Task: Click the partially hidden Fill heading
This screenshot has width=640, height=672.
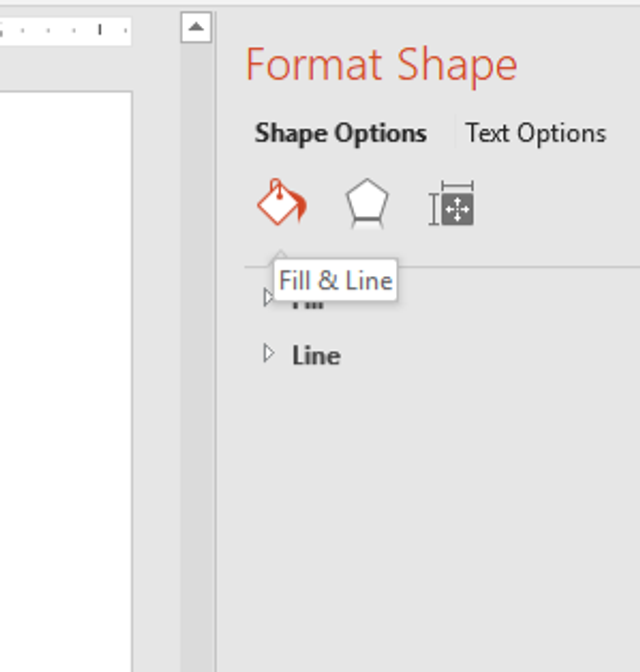Action: pyautogui.click(x=308, y=303)
